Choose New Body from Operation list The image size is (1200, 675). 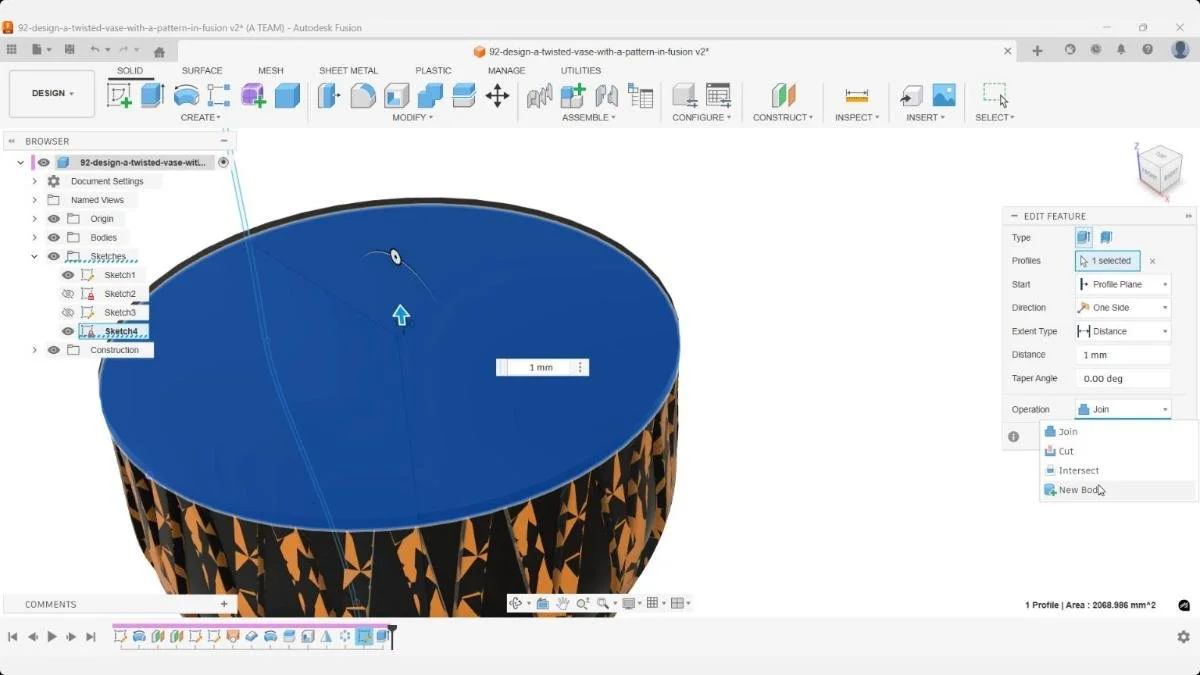click(1118, 490)
